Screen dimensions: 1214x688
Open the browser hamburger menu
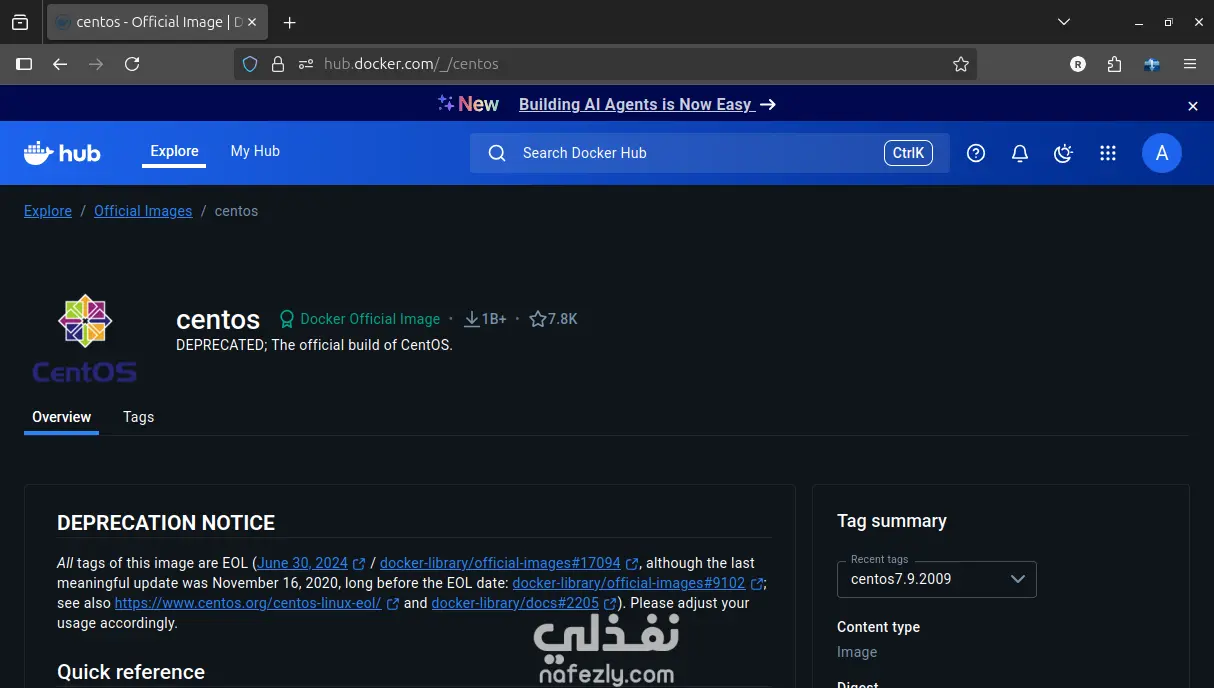pos(1190,64)
